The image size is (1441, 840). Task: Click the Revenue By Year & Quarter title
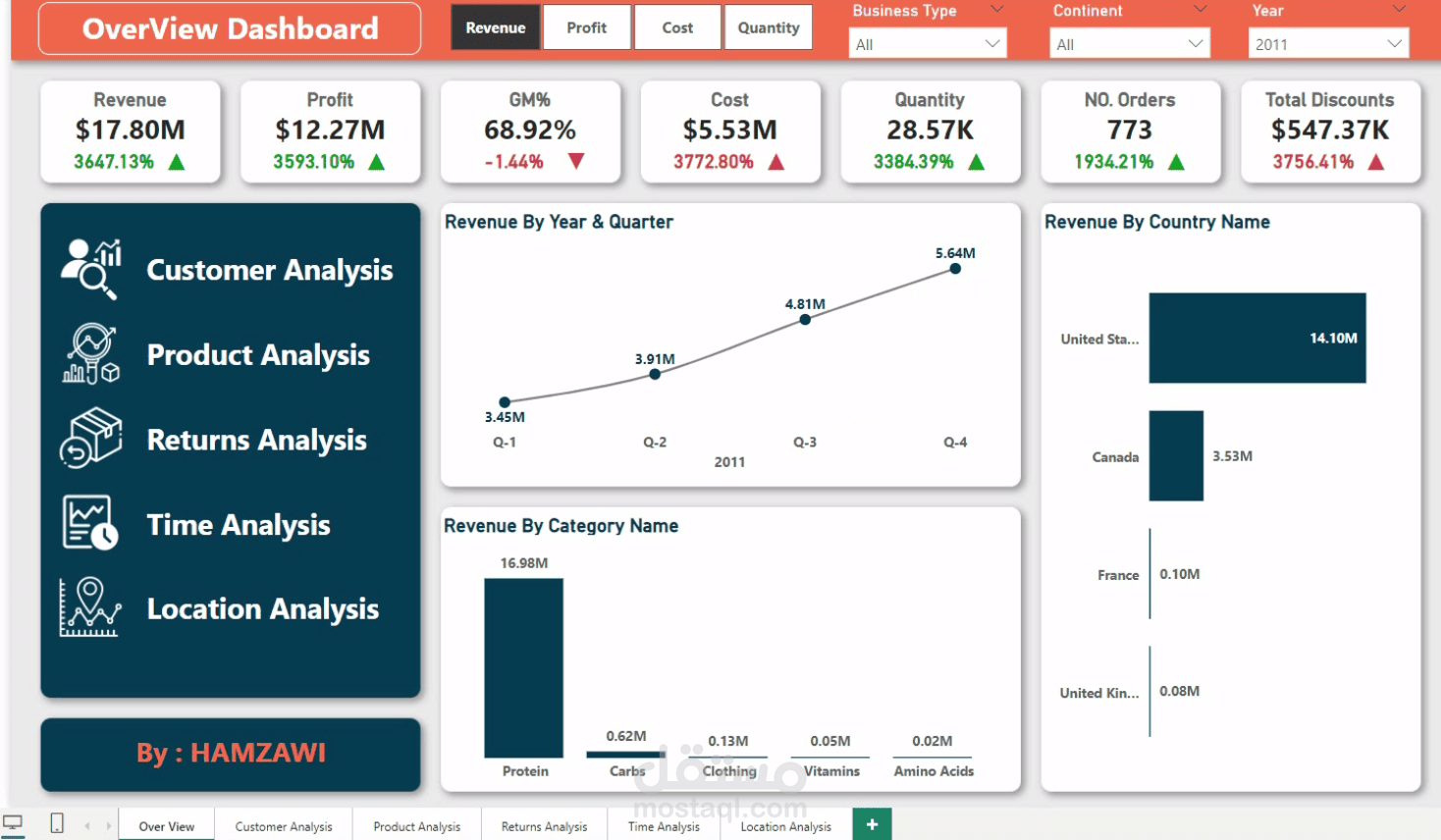coord(559,222)
